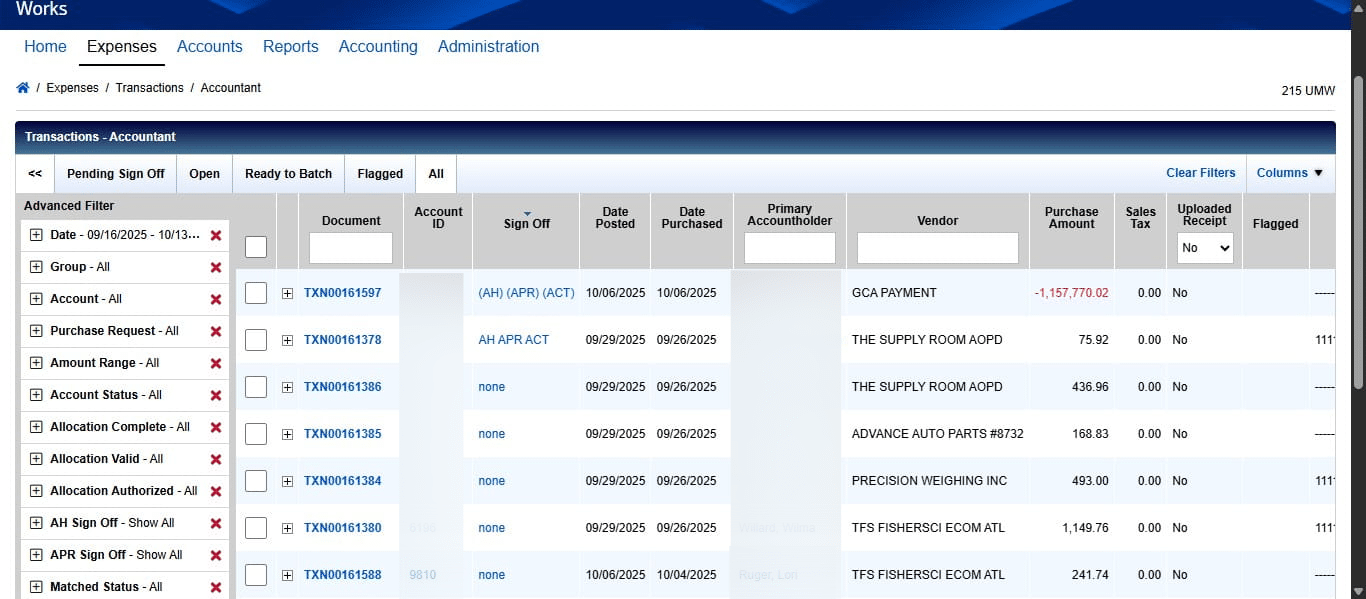Click the Vendor filter text box

pos(938,248)
